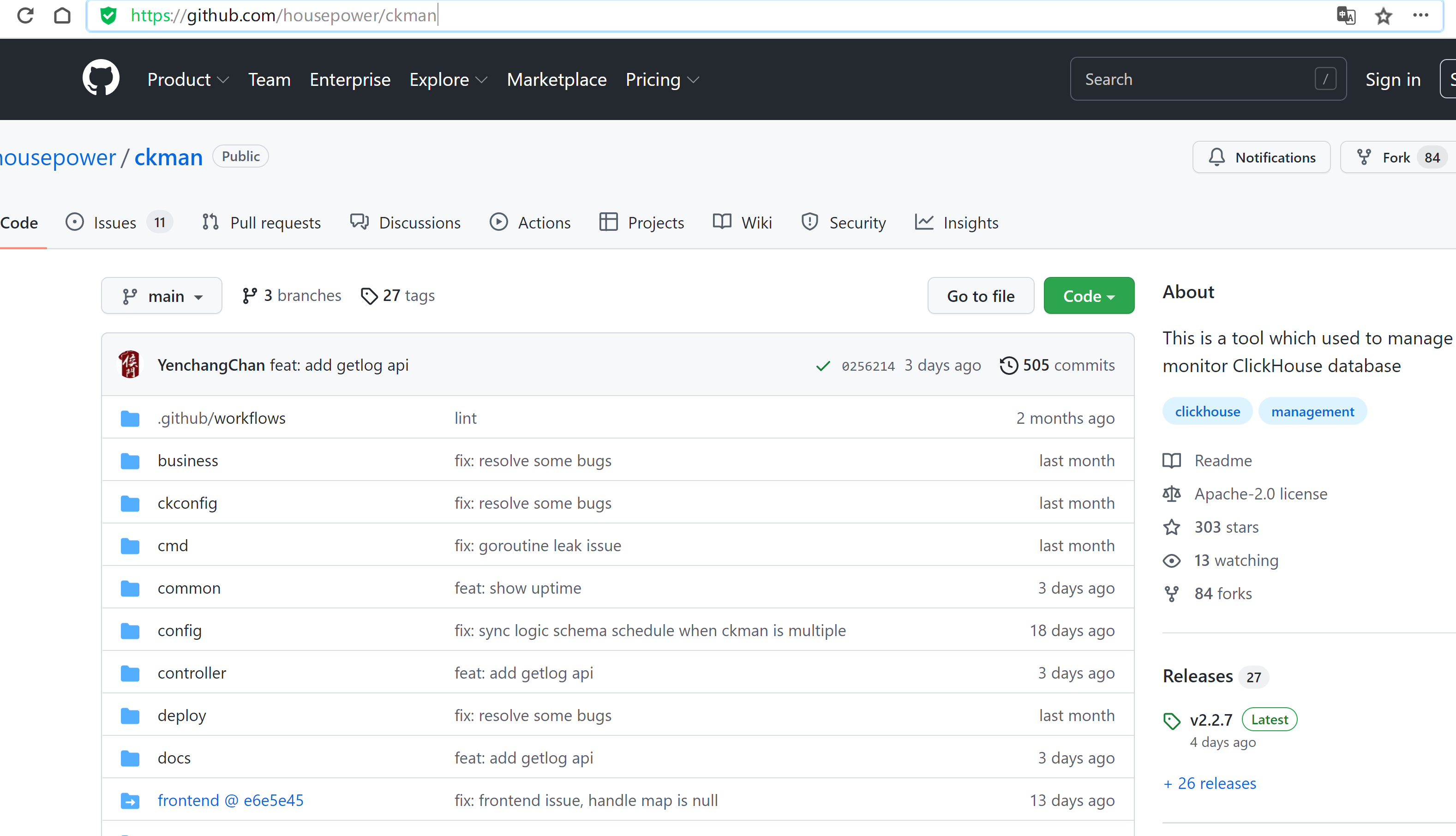Switch to the Security tab
The height and width of the screenshot is (836, 1456).
click(844, 222)
